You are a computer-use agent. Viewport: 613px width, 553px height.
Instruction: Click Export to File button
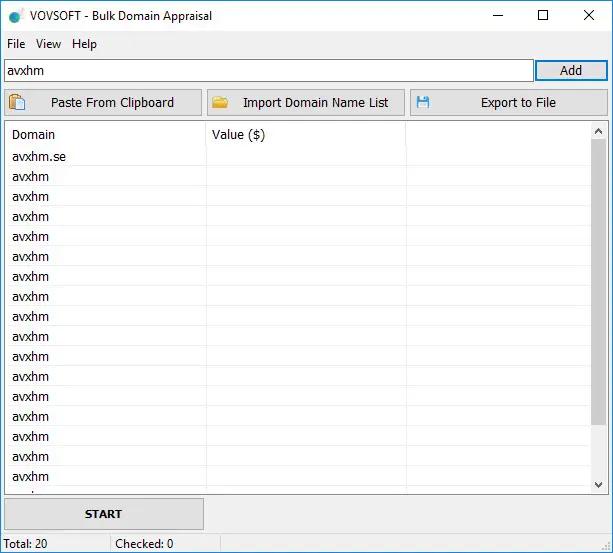(x=509, y=102)
